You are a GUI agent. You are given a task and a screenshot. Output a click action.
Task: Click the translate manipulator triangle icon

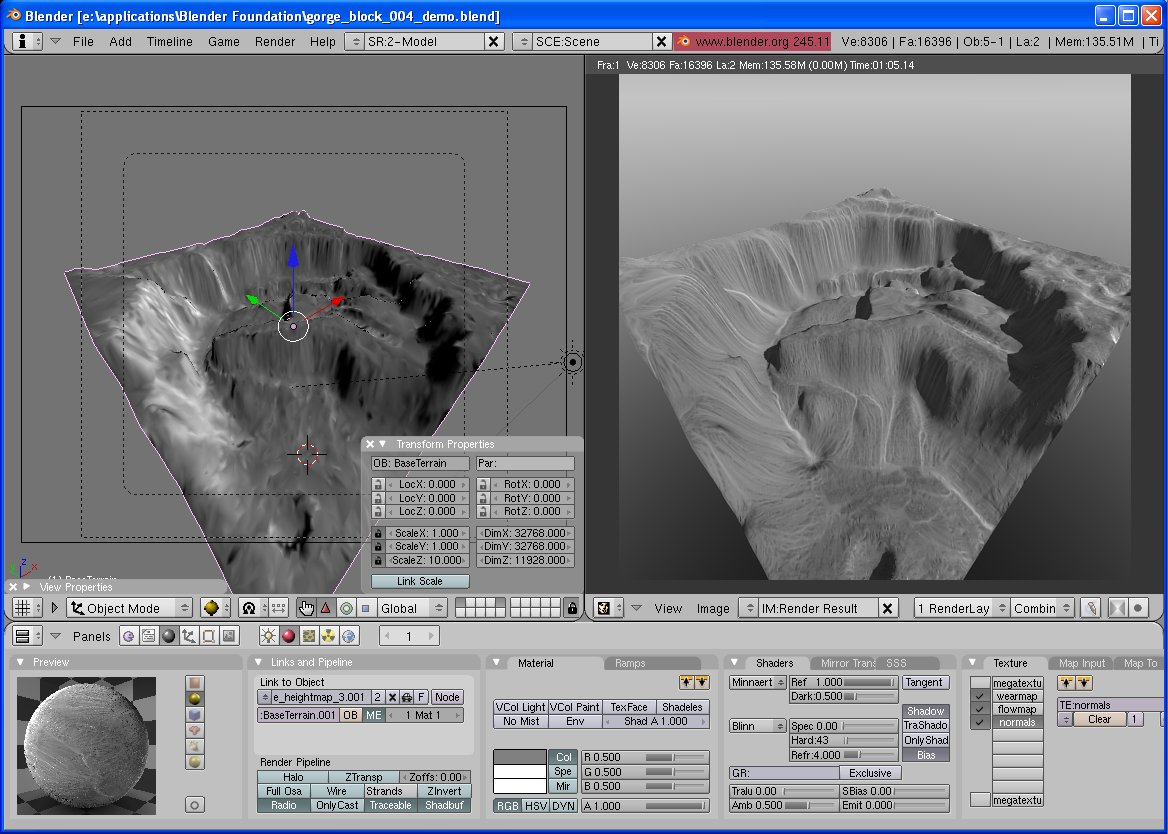(x=326, y=608)
